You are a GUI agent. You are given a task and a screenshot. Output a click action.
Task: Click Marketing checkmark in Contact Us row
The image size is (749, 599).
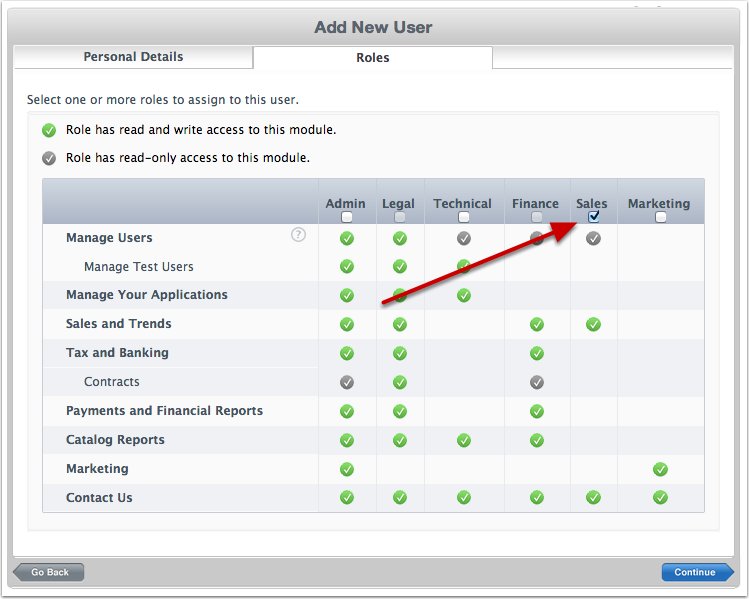pyautogui.click(x=660, y=498)
